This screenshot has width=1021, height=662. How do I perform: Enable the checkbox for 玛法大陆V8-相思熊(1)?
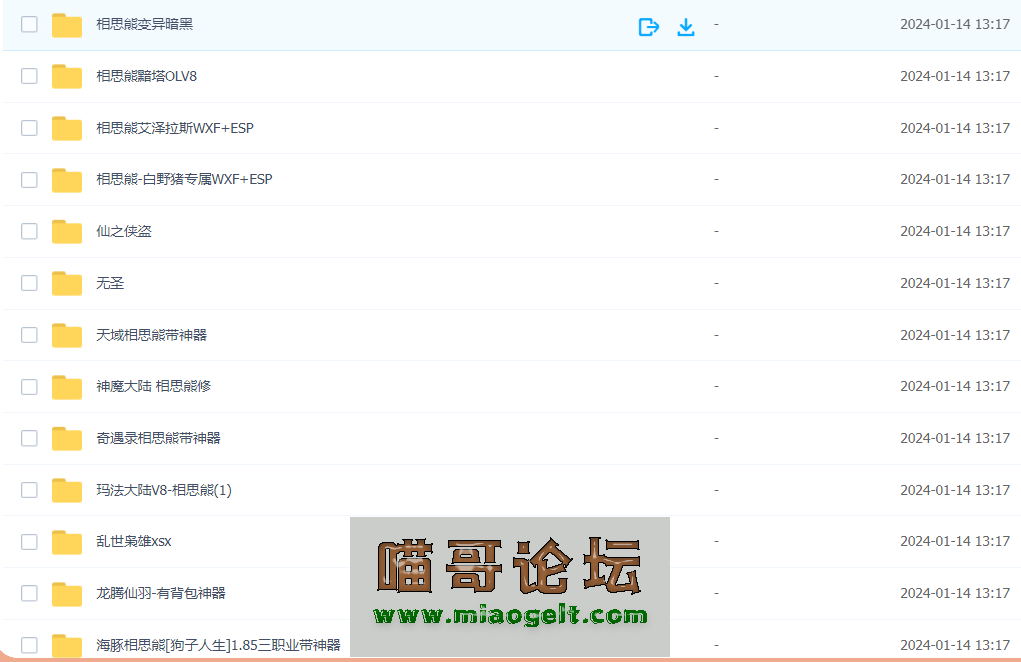30,490
